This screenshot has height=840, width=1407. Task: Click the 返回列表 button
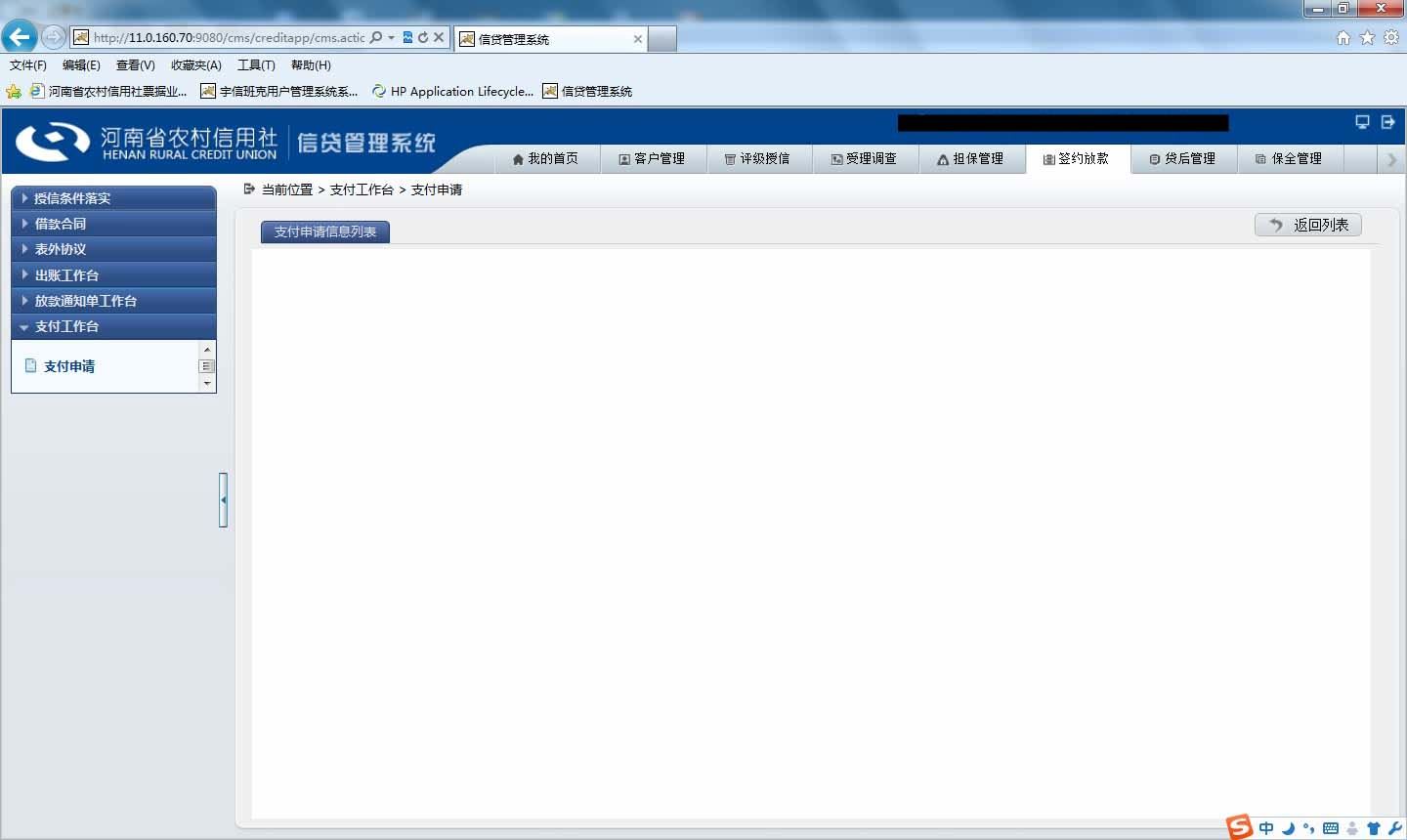point(1308,225)
